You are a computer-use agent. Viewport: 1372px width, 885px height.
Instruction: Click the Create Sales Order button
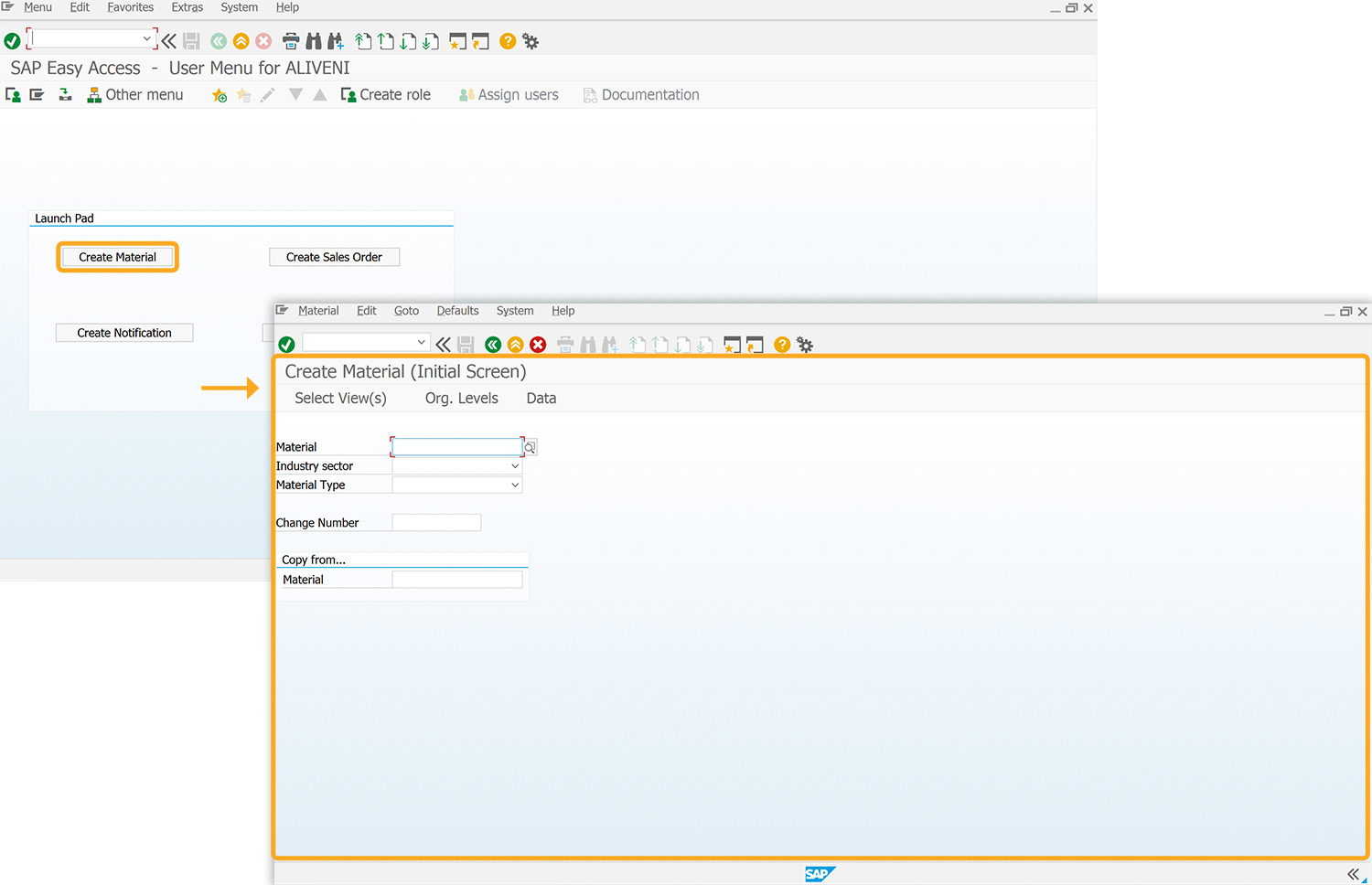pyautogui.click(x=335, y=257)
